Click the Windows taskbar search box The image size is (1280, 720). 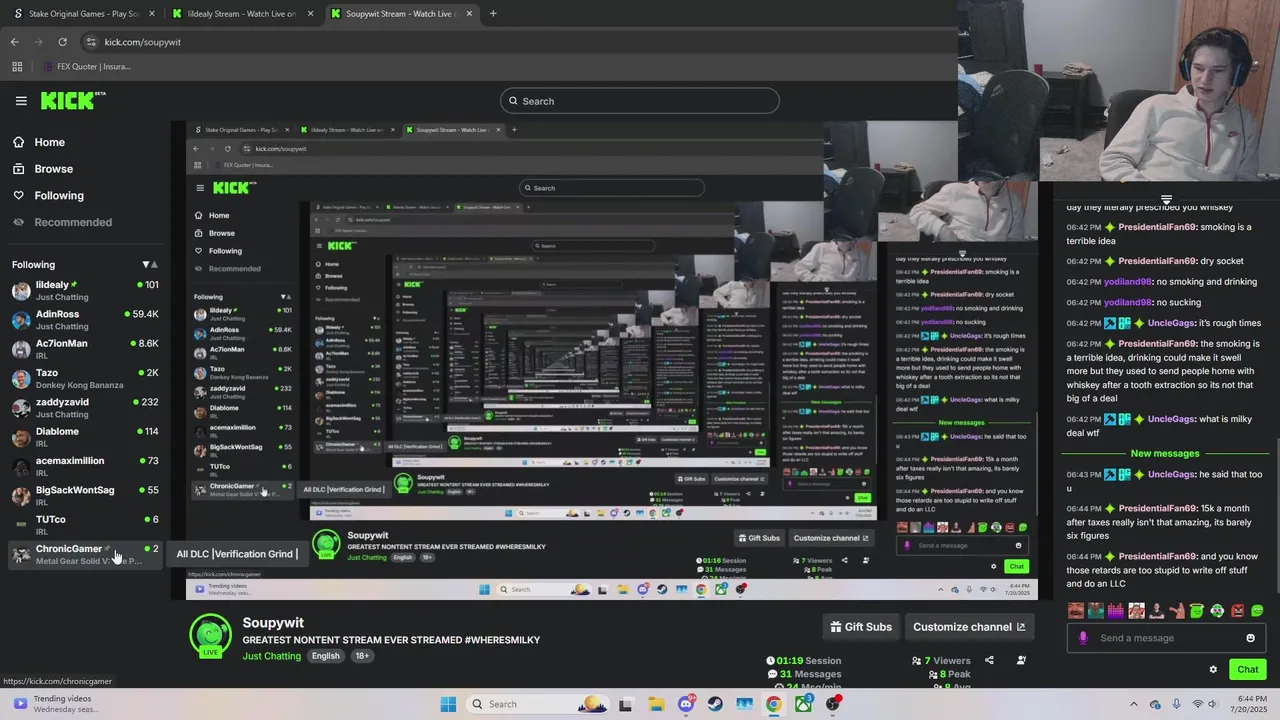point(538,704)
